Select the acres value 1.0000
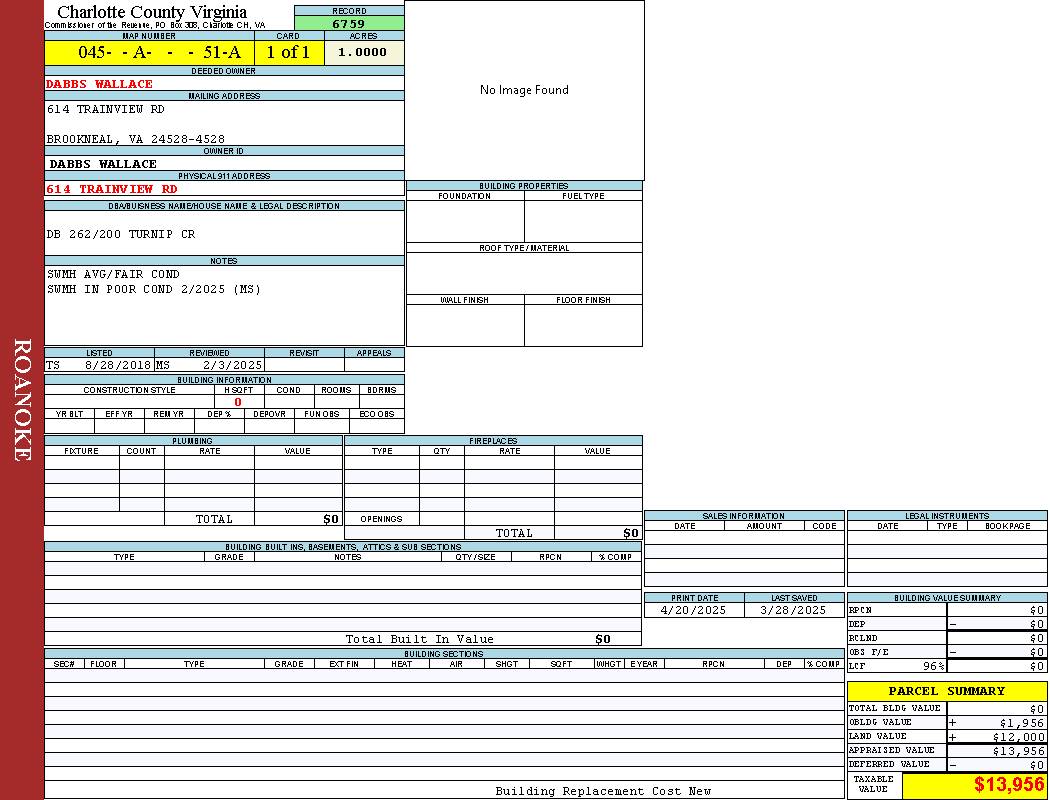Viewport: 1050px width, 800px height. pos(362,53)
